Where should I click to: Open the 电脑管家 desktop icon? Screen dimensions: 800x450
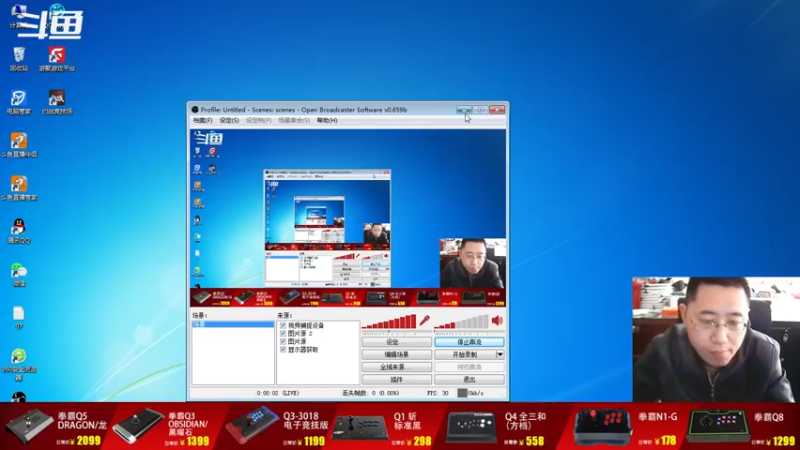(19, 102)
